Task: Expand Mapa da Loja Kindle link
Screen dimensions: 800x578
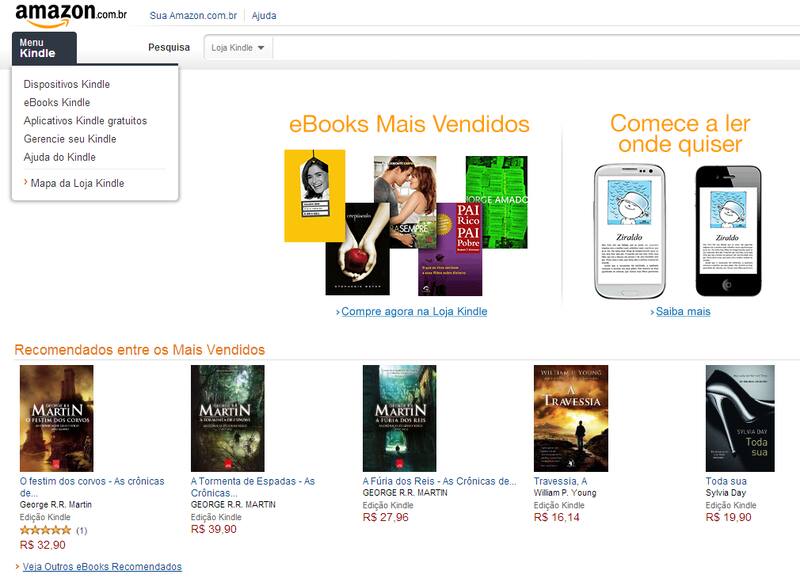Action: point(77,183)
